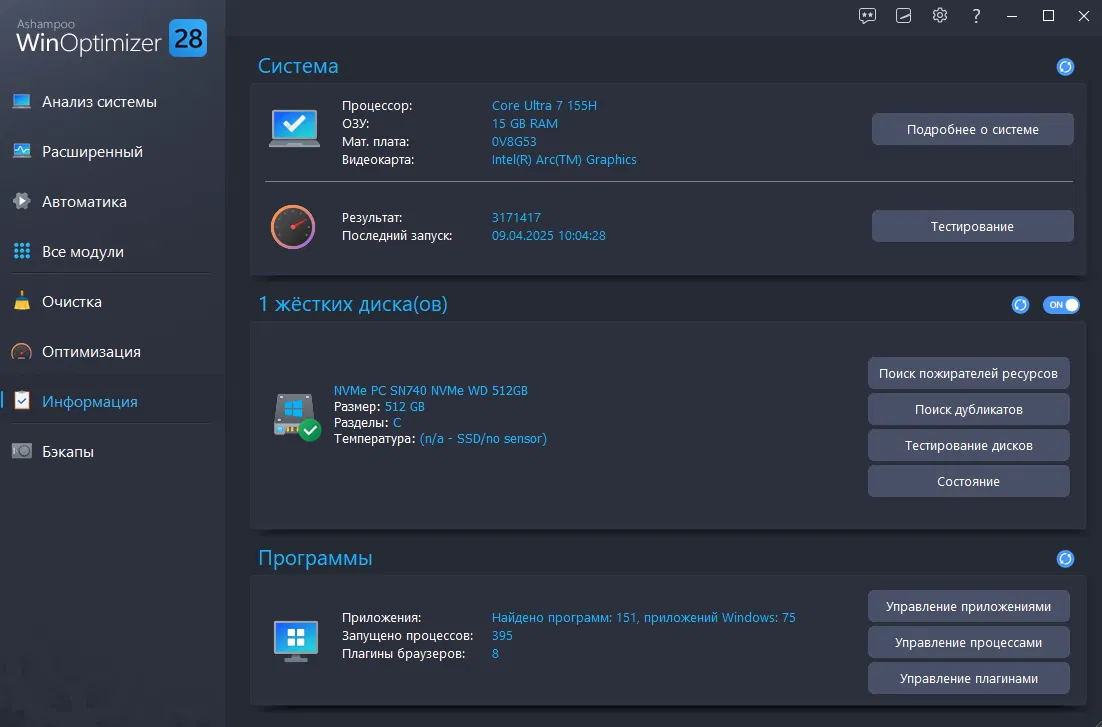Switch to Расширенный section
This screenshot has height=727, width=1102.
coord(92,152)
